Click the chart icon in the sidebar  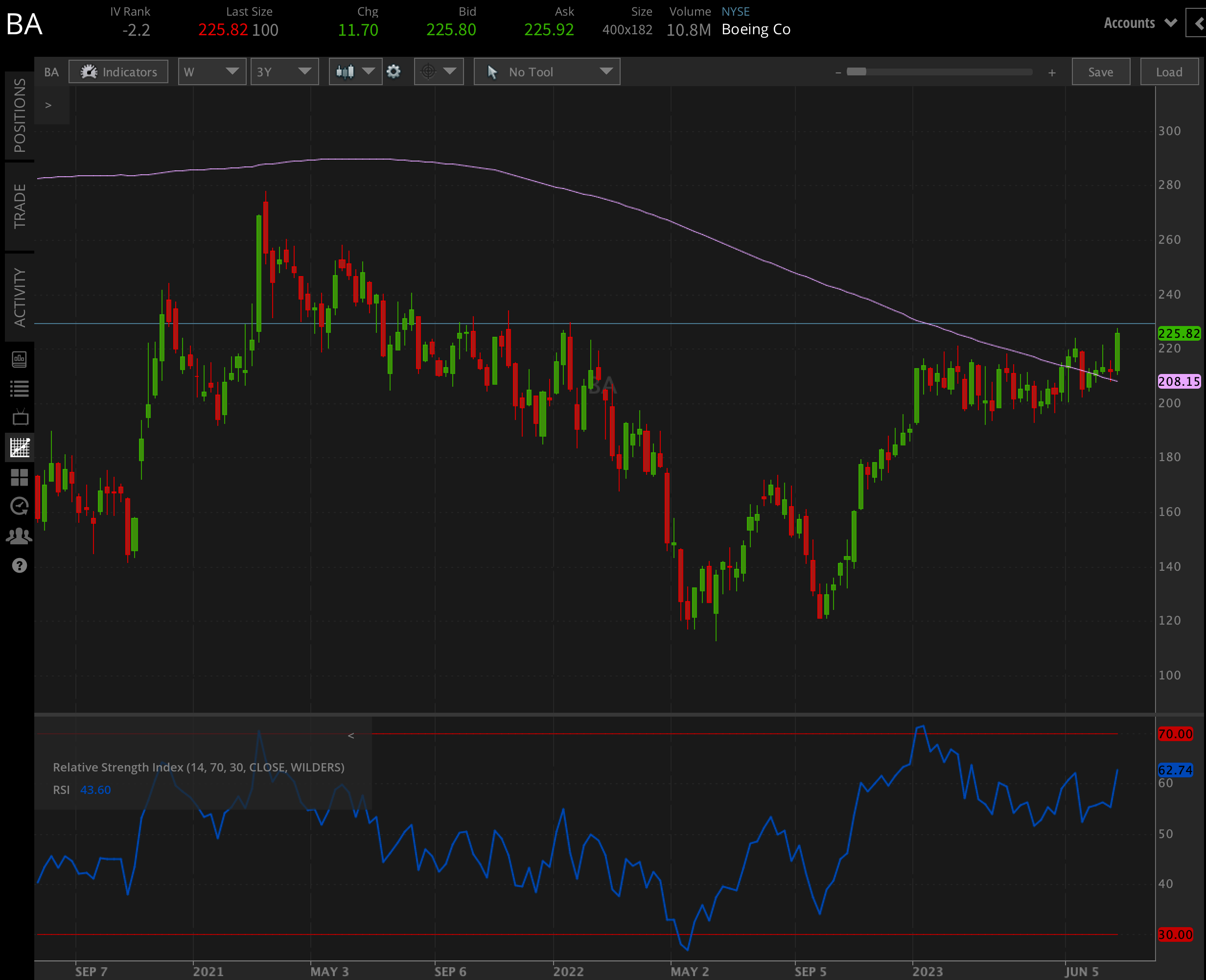pyautogui.click(x=20, y=447)
